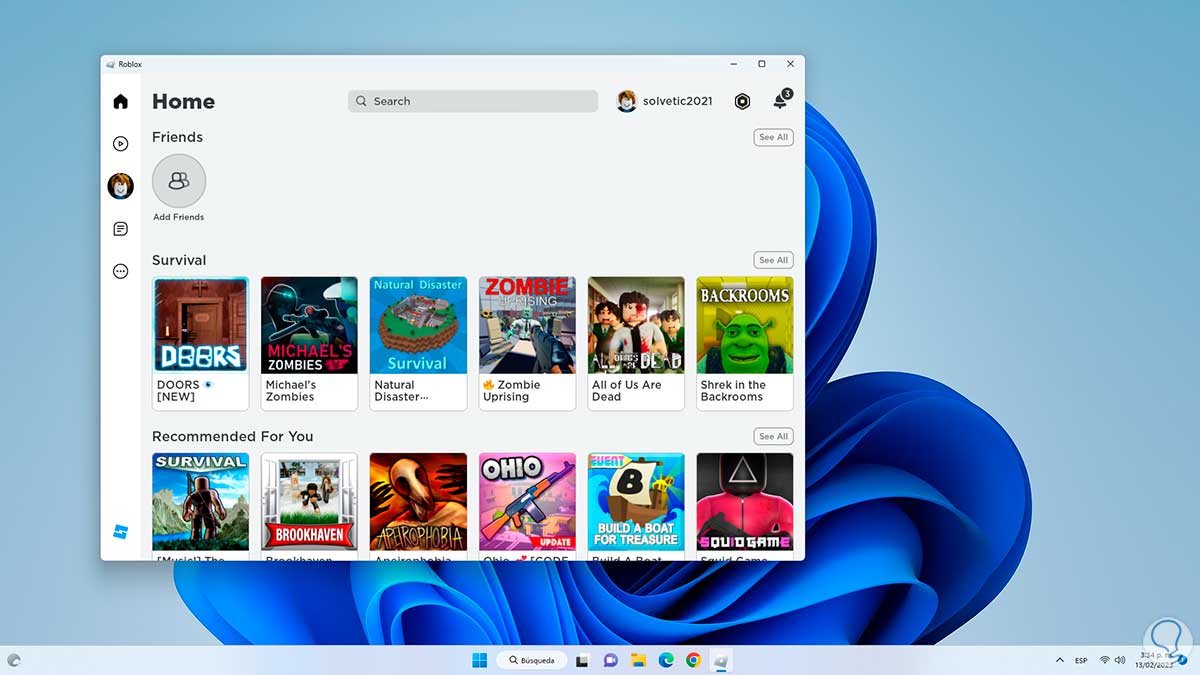Click the 'Add Friends' label text
The image size is (1200, 675).
(x=179, y=217)
